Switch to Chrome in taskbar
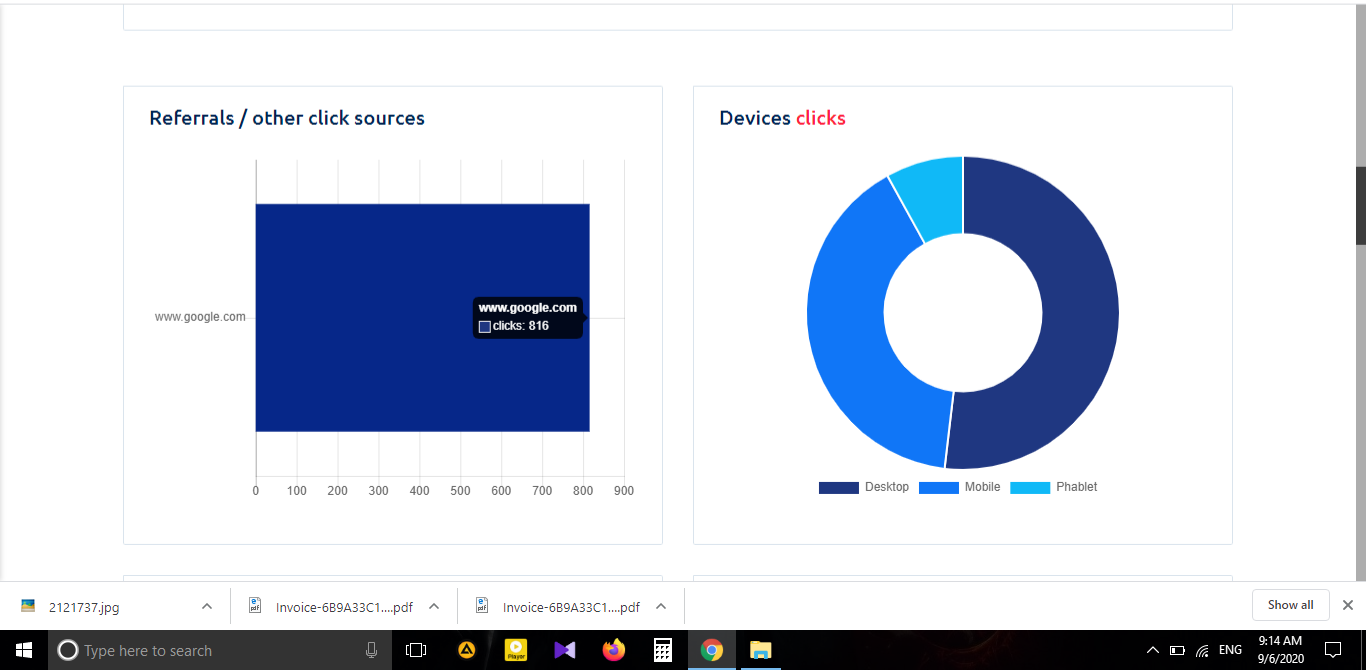 click(711, 650)
